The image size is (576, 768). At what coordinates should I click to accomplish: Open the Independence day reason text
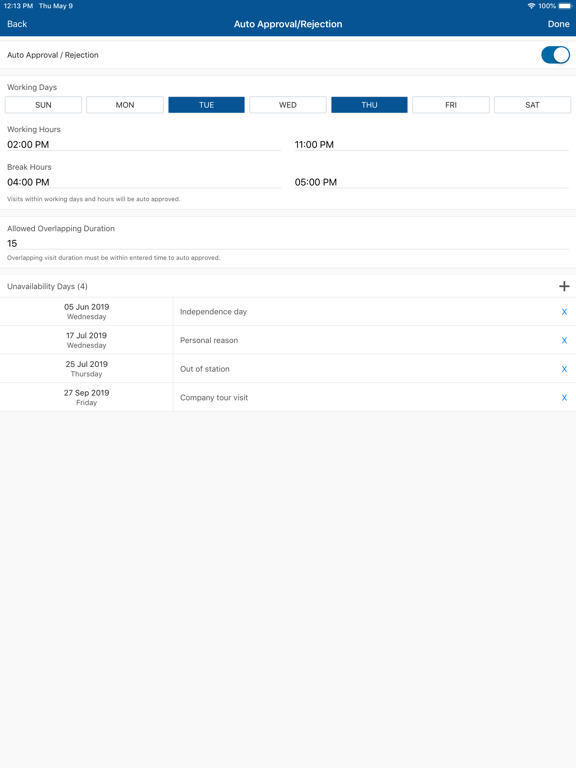pyautogui.click(x=214, y=312)
